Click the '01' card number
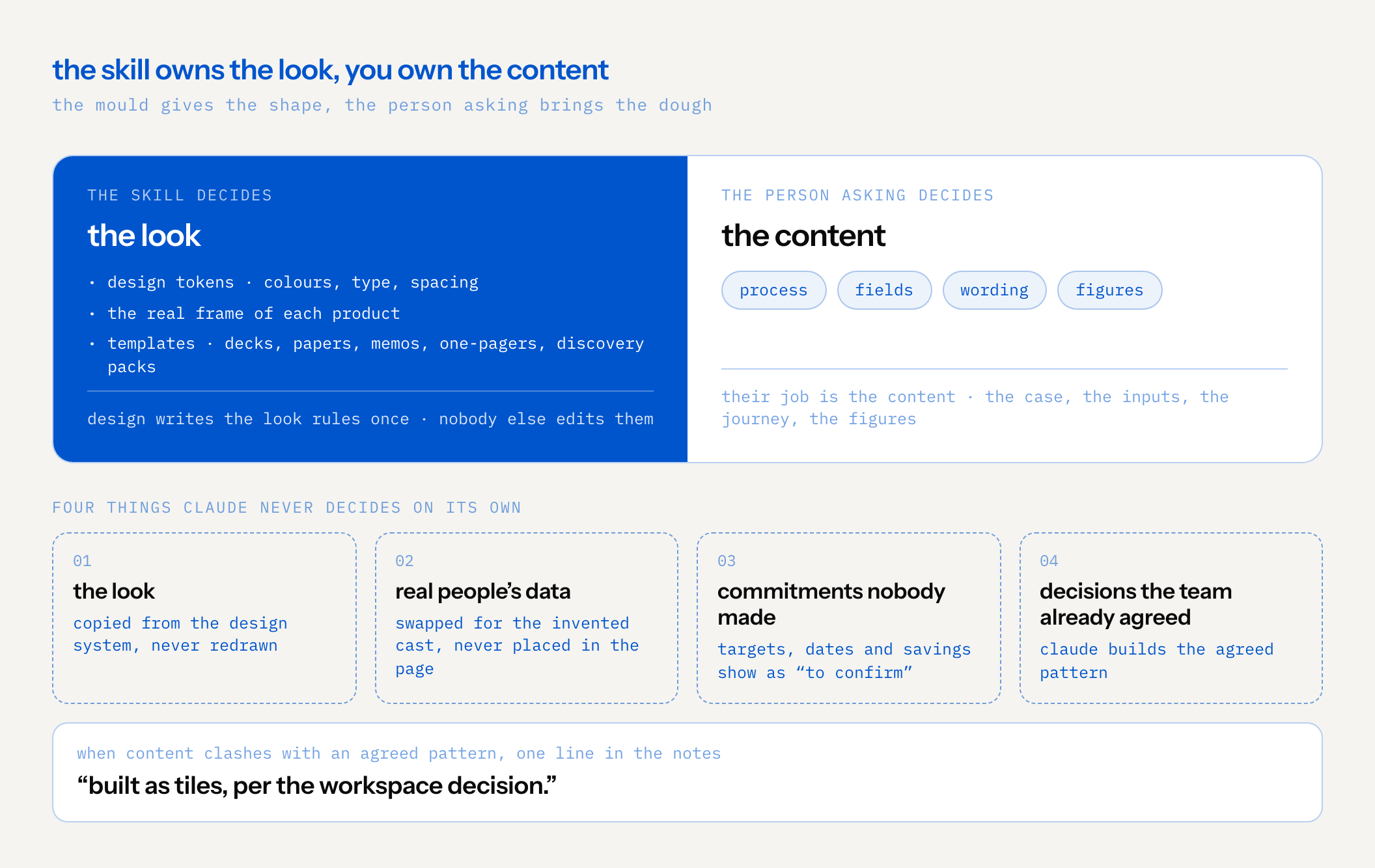The width and height of the screenshot is (1375, 868). pyautogui.click(x=82, y=561)
